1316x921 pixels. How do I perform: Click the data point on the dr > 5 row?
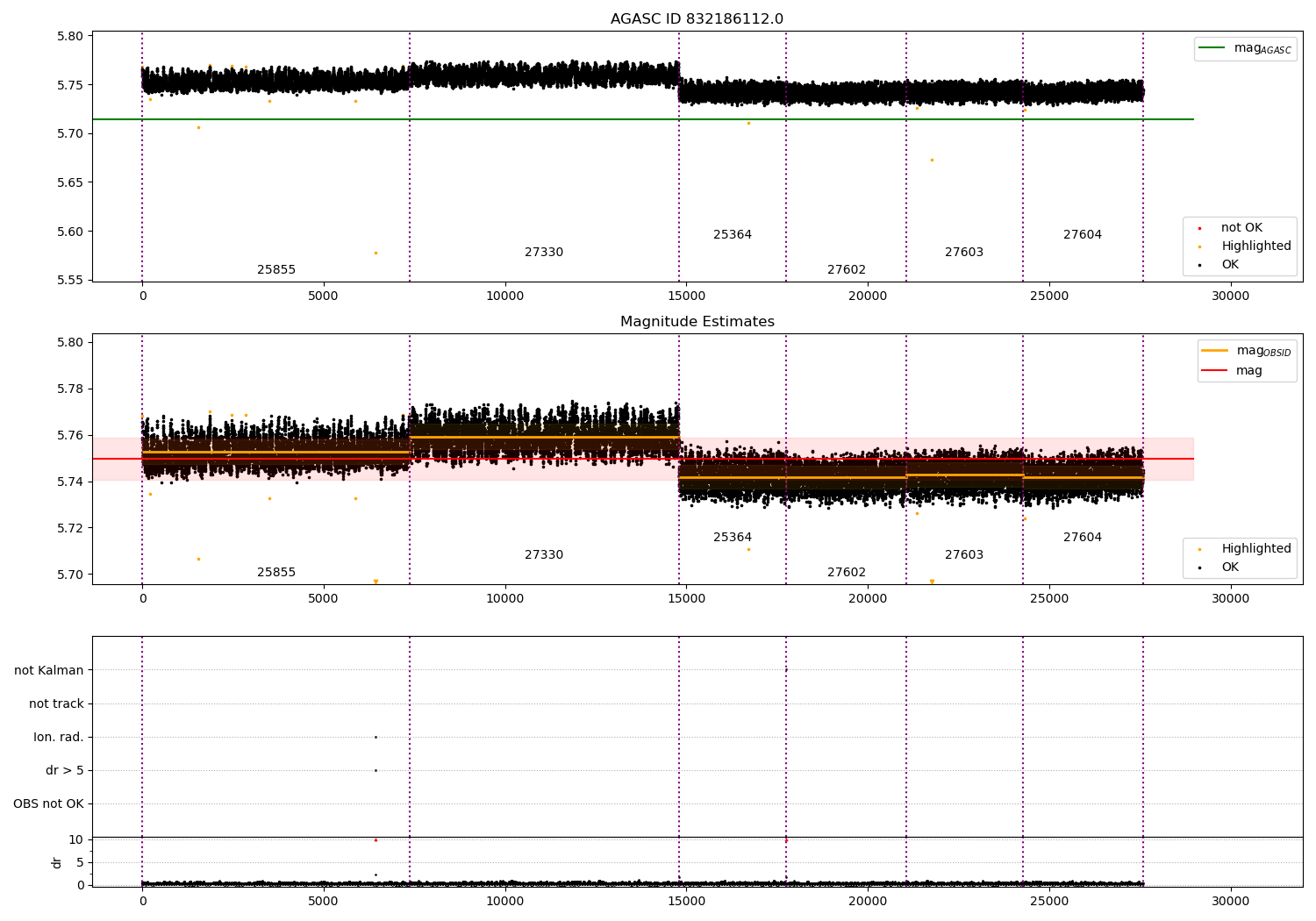[375, 771]
